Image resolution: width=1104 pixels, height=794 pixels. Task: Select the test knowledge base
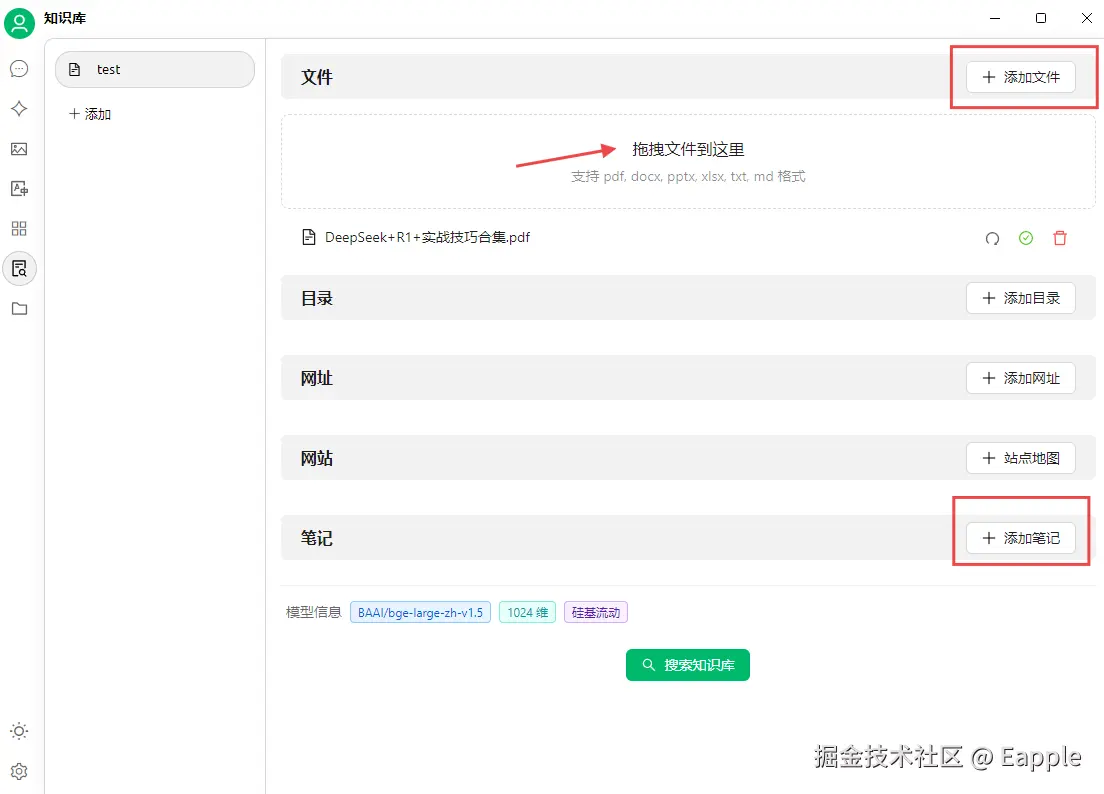pos(155,69)
